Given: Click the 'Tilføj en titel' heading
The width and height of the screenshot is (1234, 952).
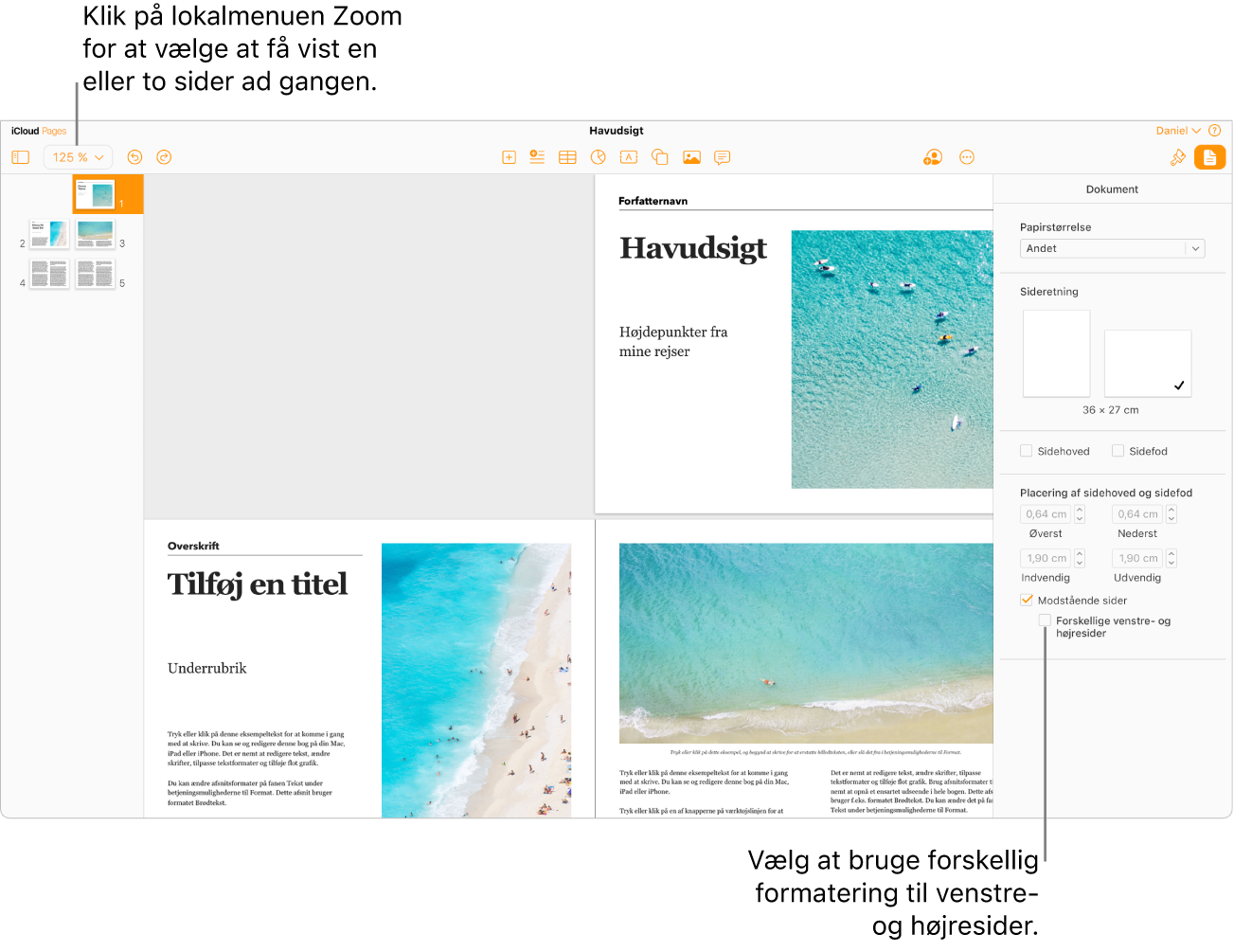Looking at the screenshot, I should coord(258,584).
